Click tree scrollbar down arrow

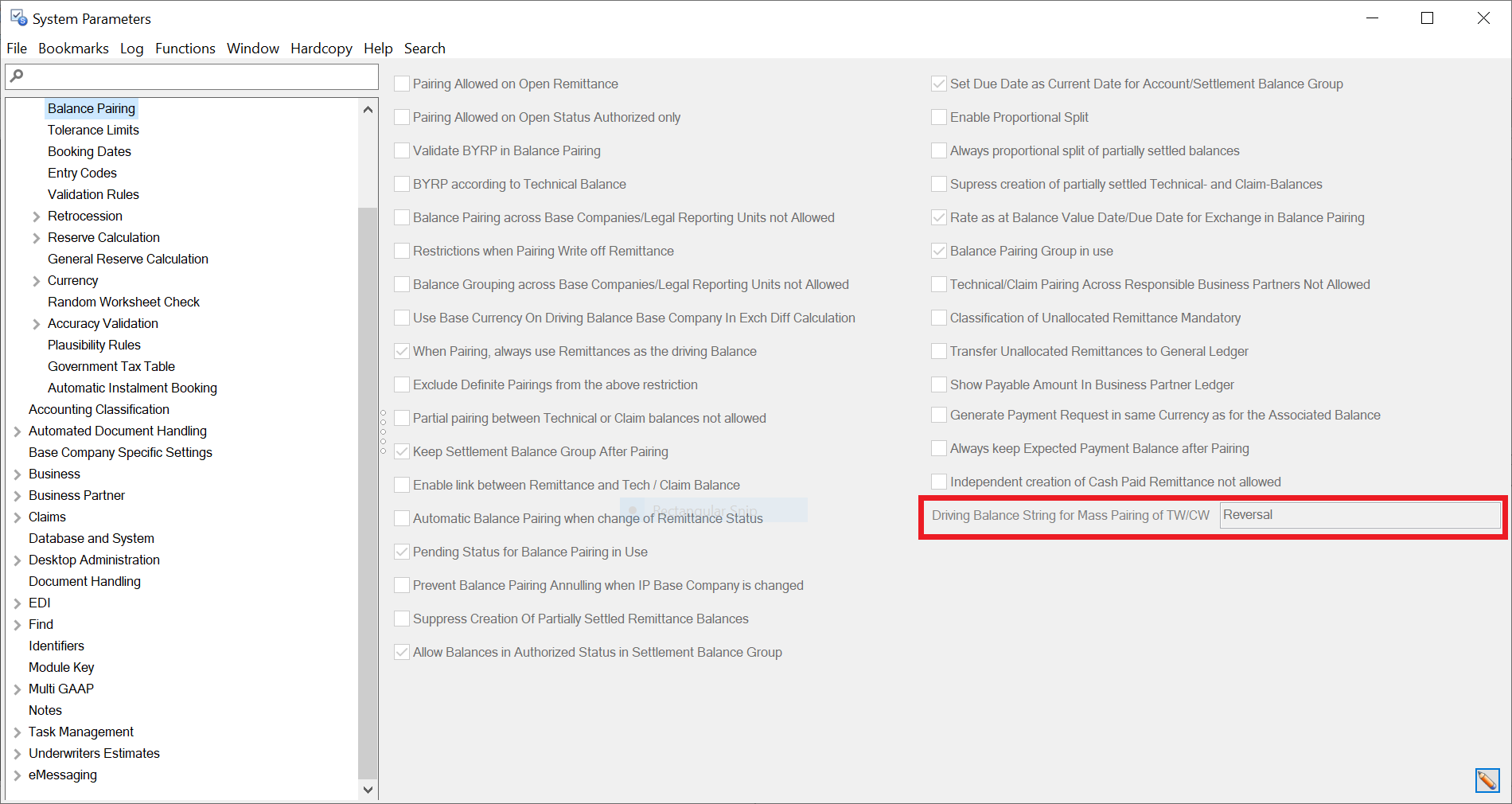[368, 790]
